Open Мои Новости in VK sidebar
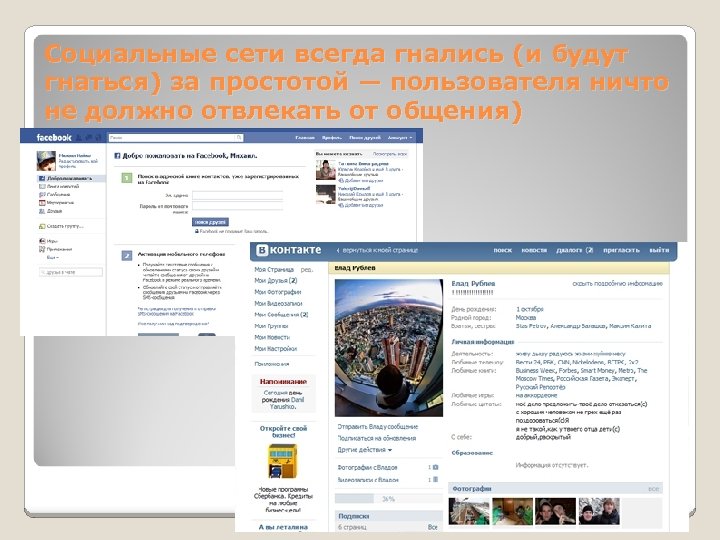The height and width of the screenshot is (540, 720). [x=272, y=338]
